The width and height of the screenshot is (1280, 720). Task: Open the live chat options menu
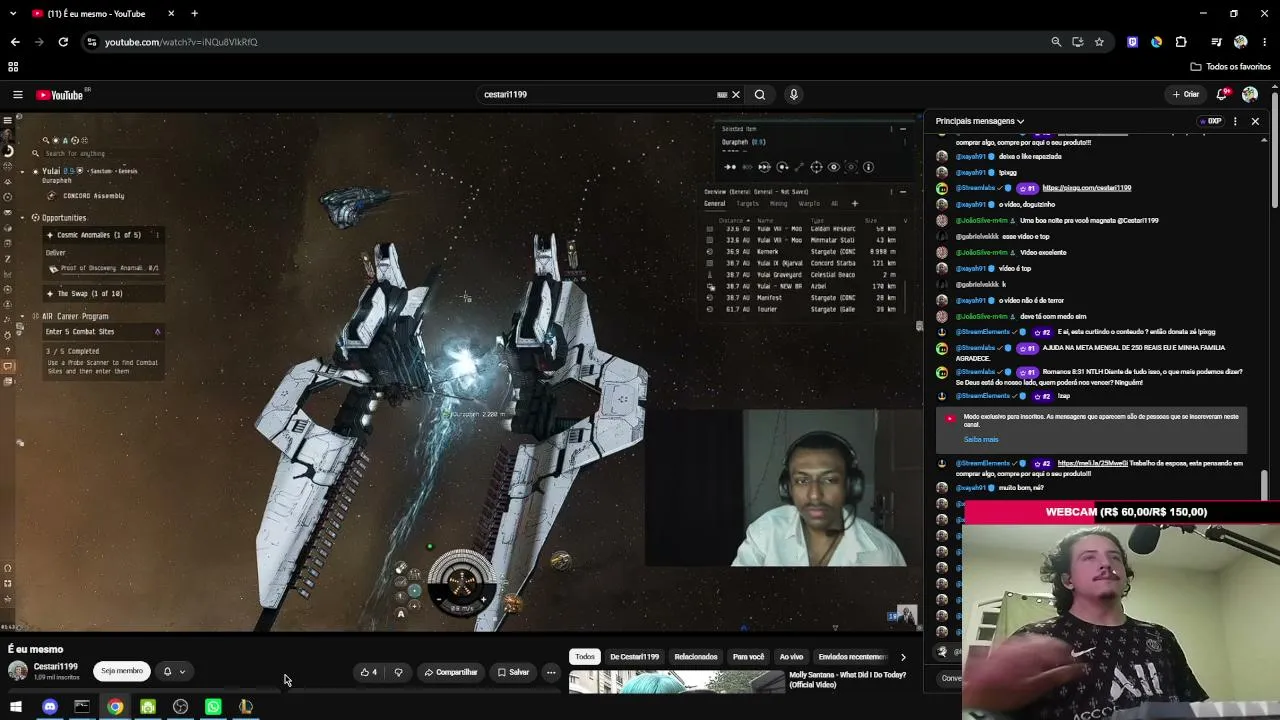(x=1236, y=121)
